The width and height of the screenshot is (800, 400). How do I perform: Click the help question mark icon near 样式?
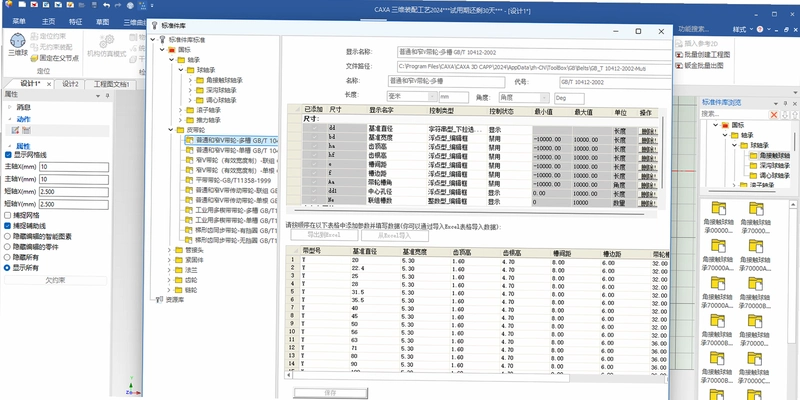pyautogui.click(x=760, y=29)
